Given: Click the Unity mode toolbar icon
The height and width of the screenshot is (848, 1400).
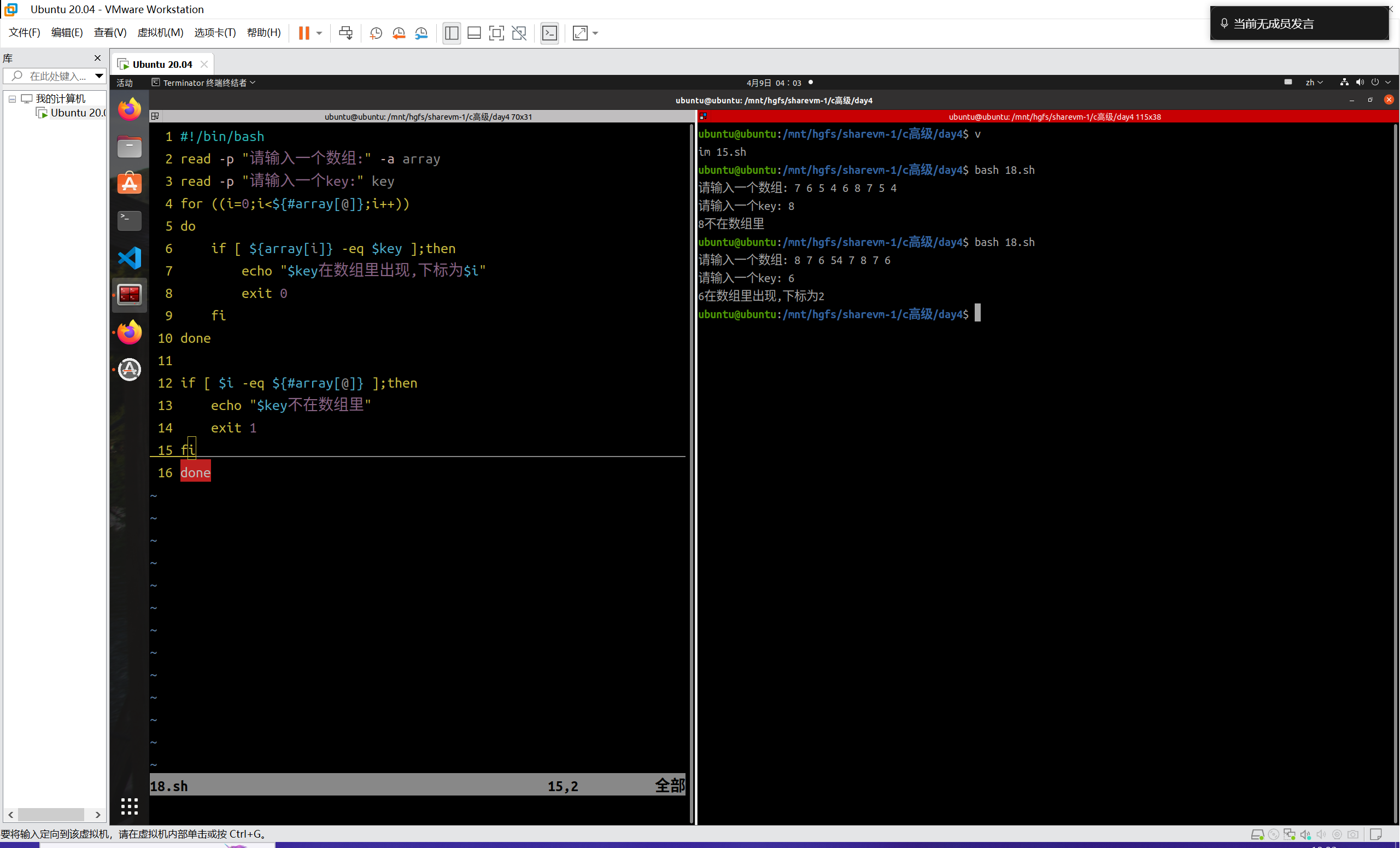Looking at the screenshot, I should (519, 33).
